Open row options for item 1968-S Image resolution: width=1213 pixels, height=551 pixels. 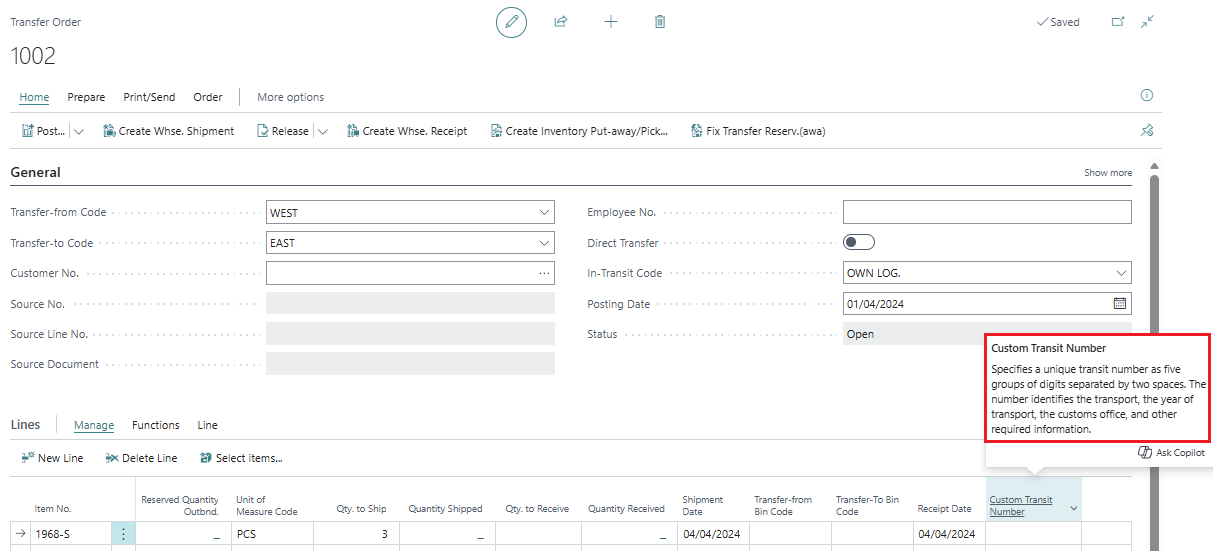(x=123, y=534)
